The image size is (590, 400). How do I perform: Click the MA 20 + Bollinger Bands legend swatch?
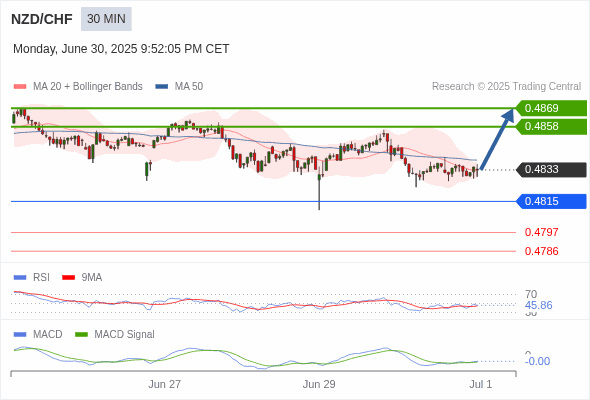click(20, 87)
